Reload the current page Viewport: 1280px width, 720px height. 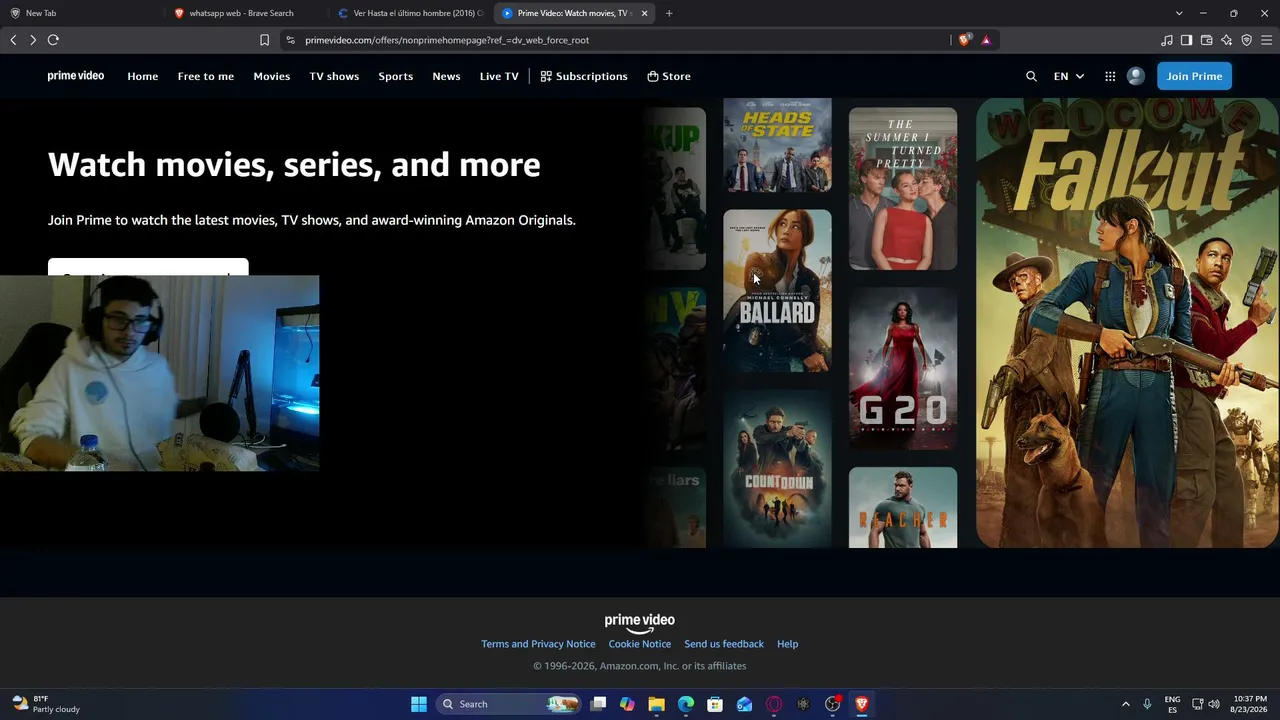pyautogui.click(x=53, y=40)
